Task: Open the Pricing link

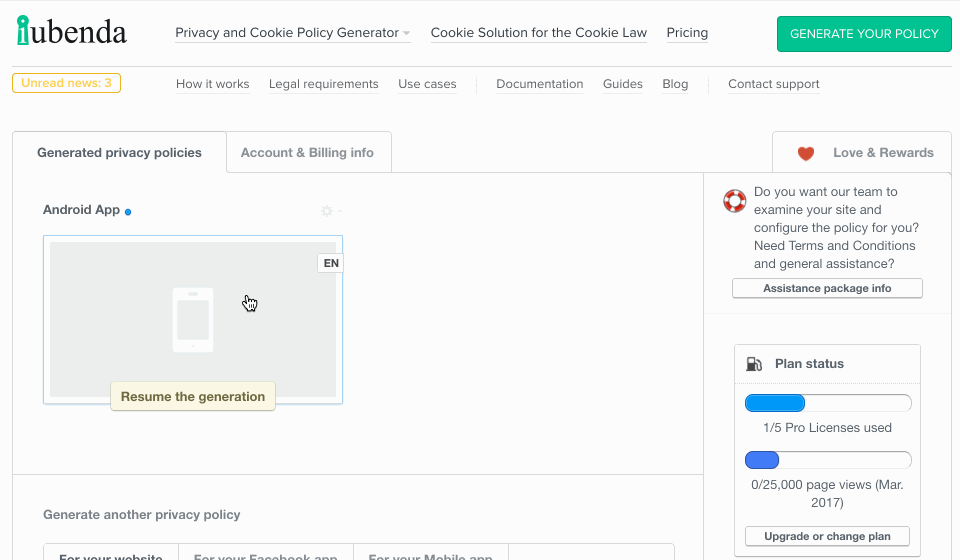Action: tap(687, 33)
